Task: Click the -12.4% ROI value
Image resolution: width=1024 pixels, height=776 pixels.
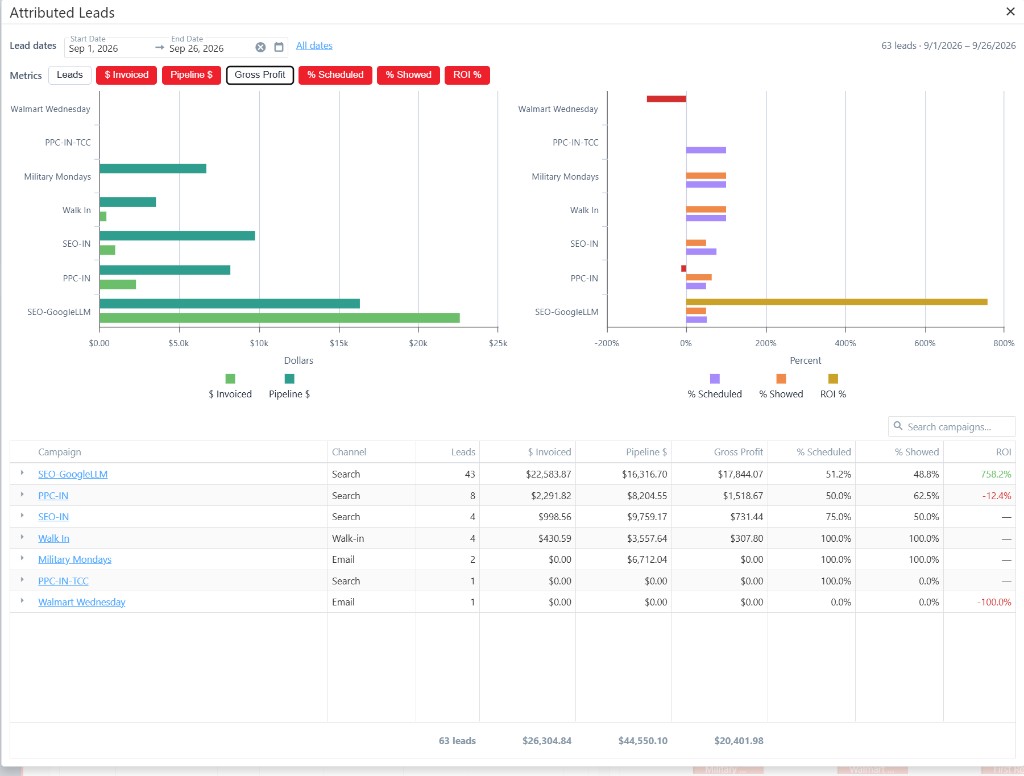Action: [x=997, y=496]
